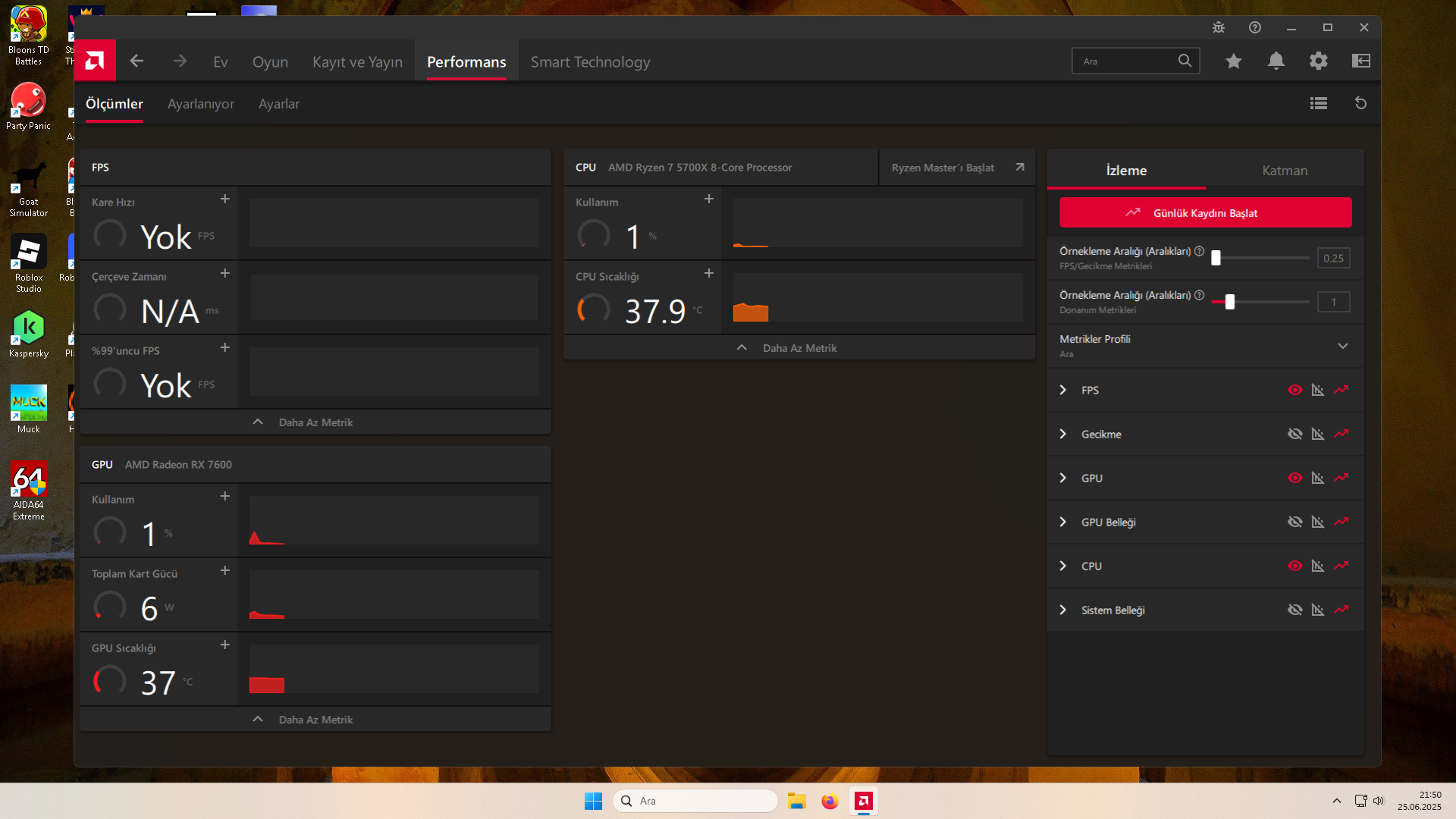Add Çerçeve Zamanı metric with plus icon
This screenshot has width=1456, height=819.
click(x=225, y=273)
